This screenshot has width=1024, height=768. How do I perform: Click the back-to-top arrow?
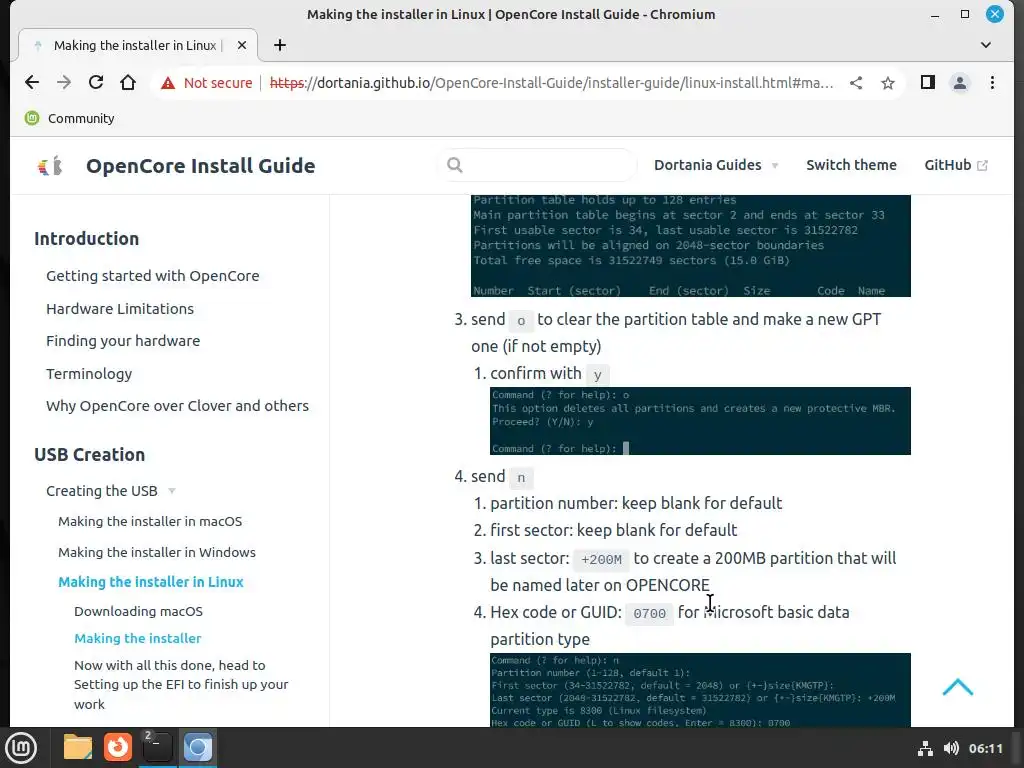point(957,688)
